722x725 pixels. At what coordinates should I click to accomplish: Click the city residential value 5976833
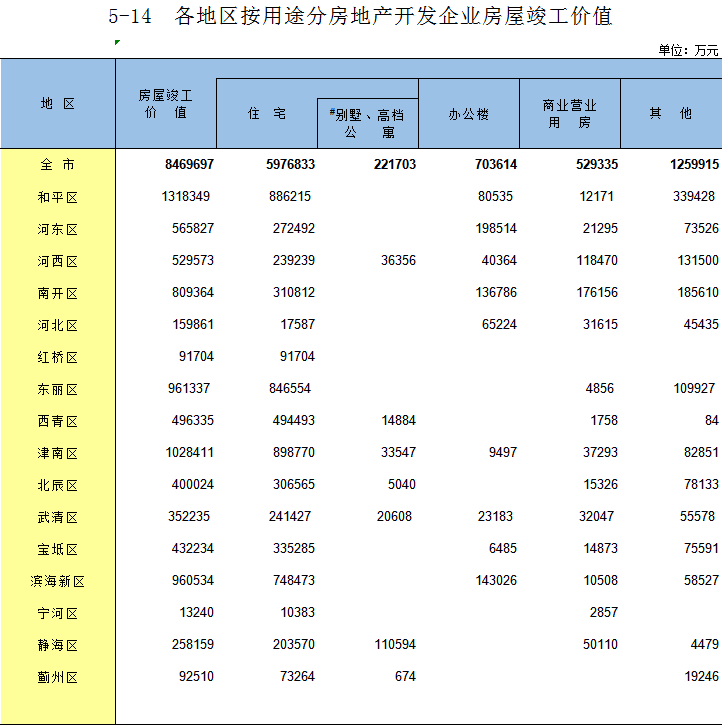[x=290, y=164]
